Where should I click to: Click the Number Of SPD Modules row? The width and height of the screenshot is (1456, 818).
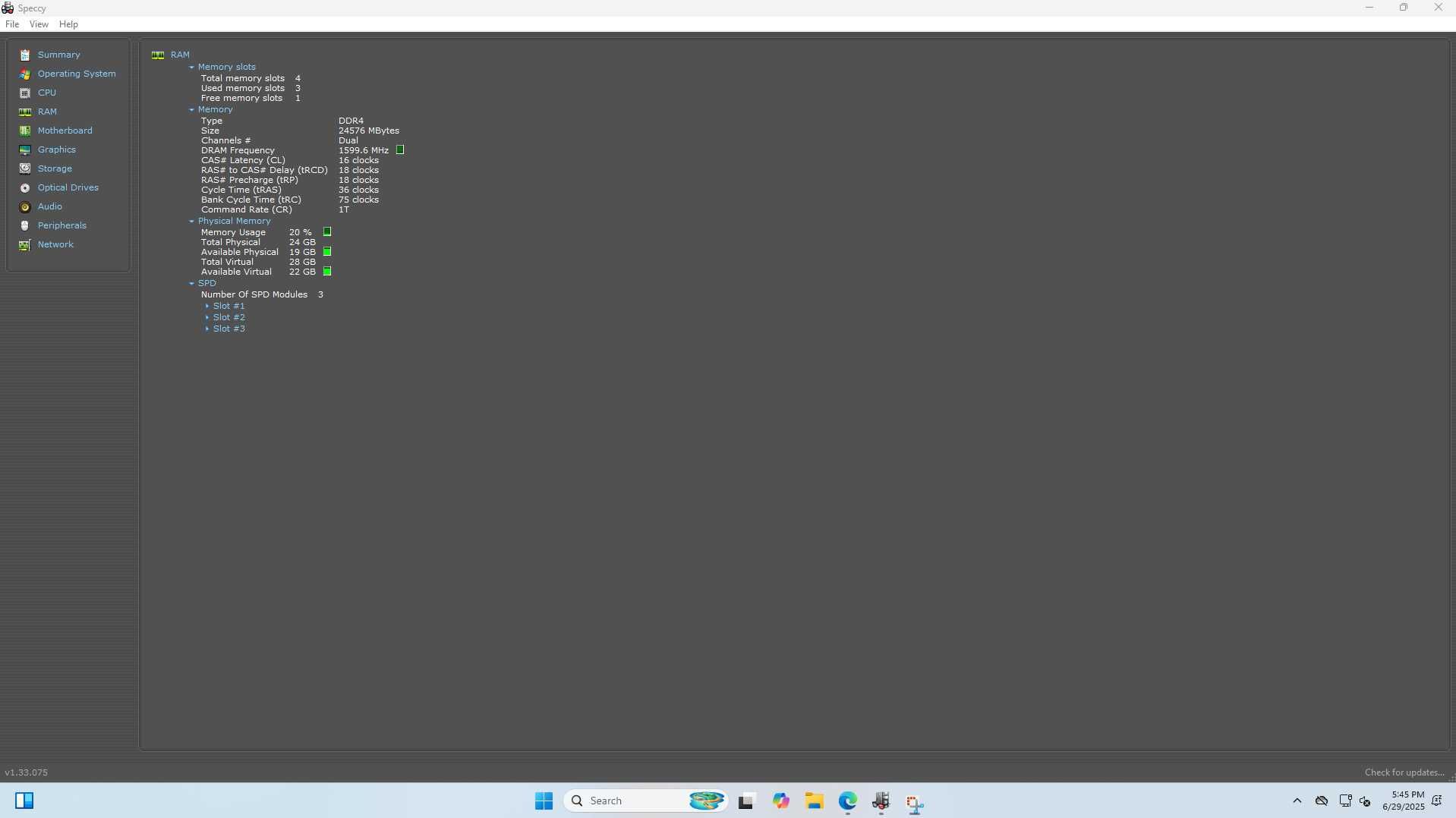(x=262, y=294)
